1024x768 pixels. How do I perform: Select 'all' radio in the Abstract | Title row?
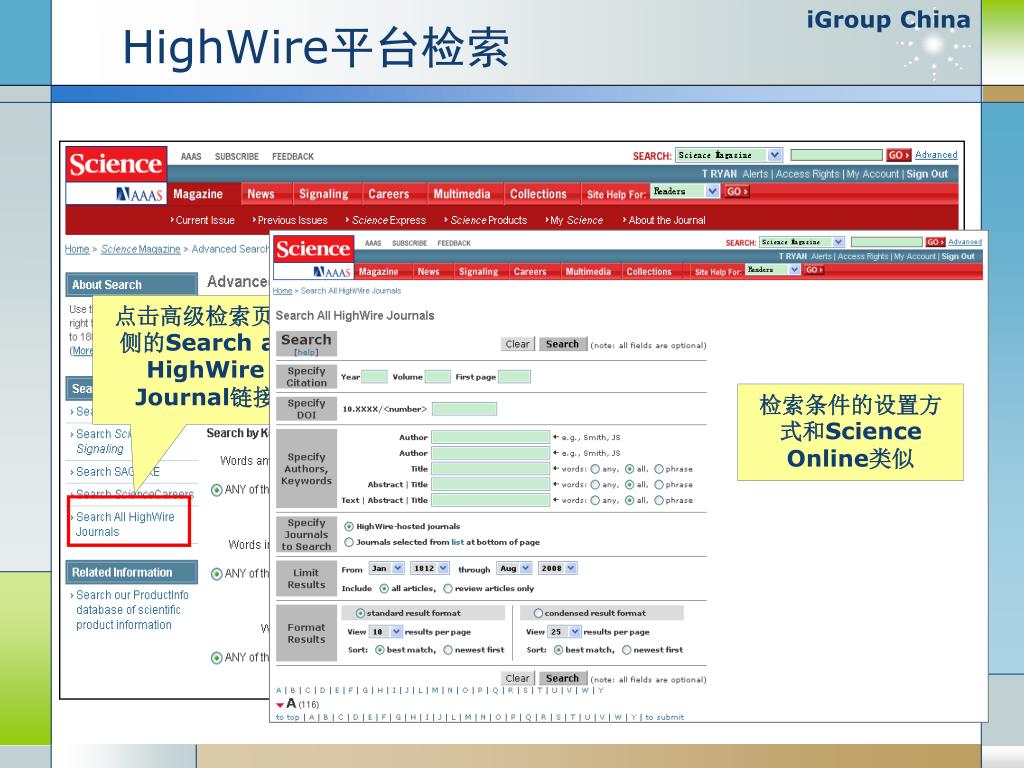coord(630,485)
